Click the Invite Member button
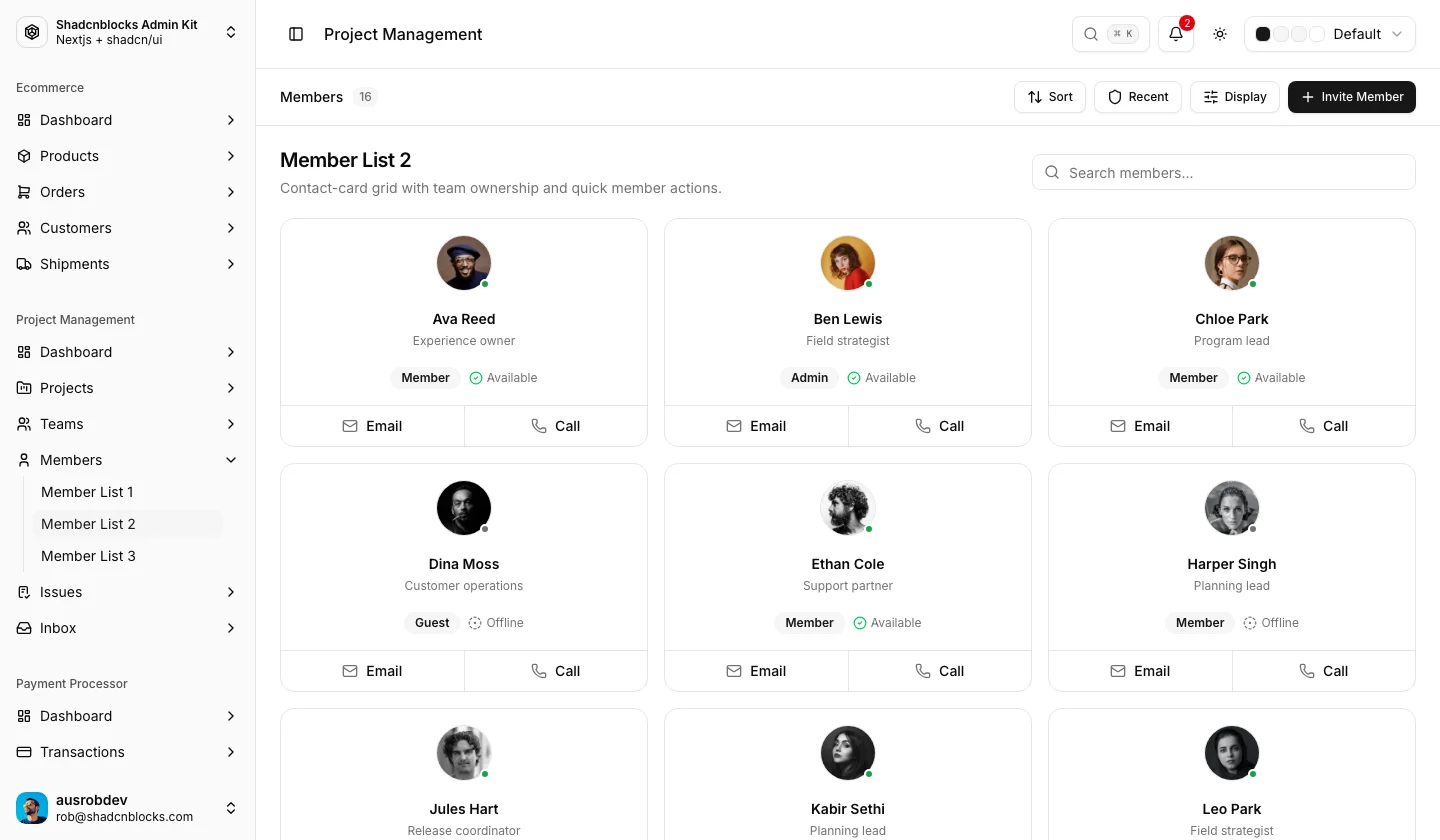Viewport: 1440px width, 840px height. 1352,97
